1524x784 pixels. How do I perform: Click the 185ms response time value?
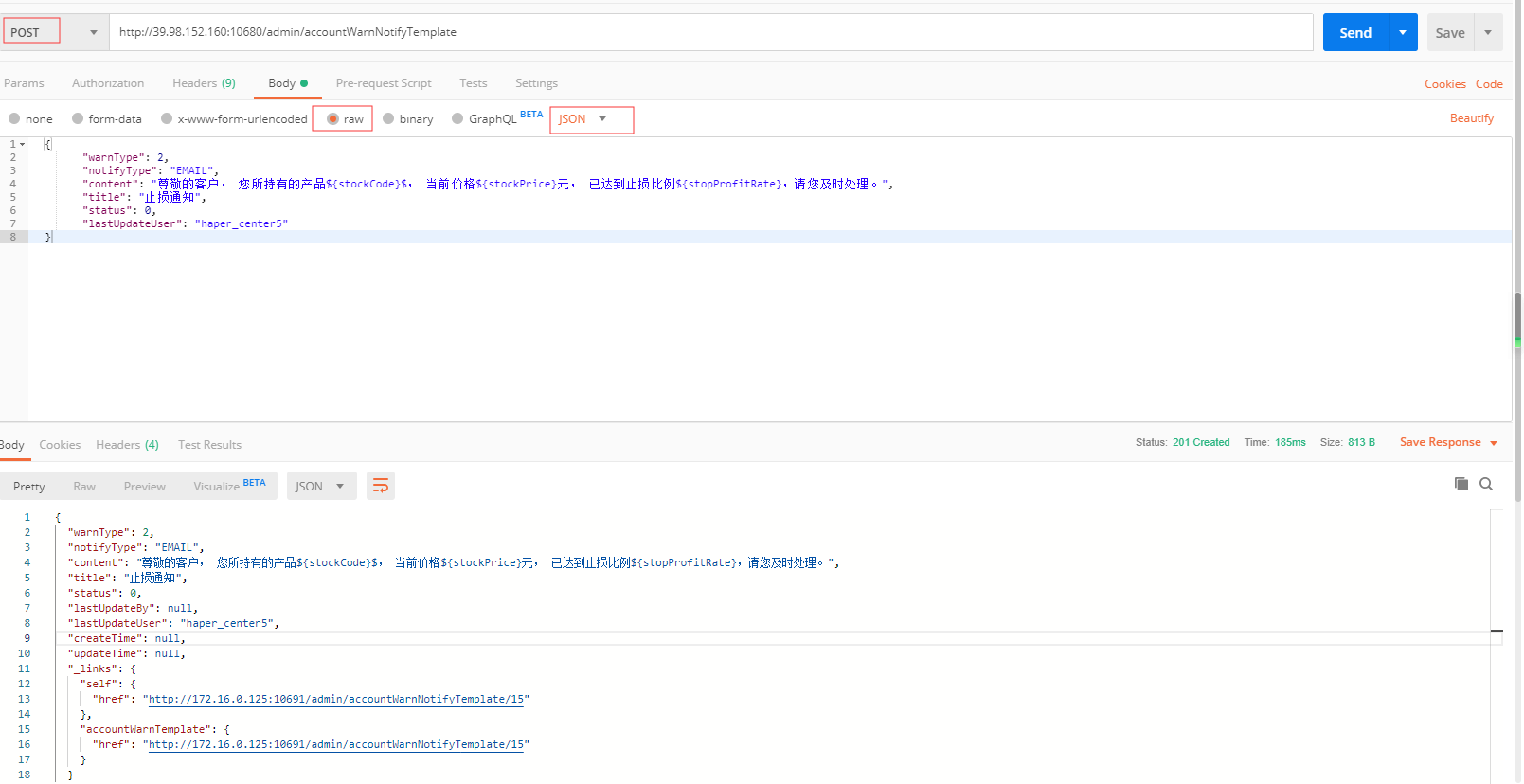click(x=1290, y=443)
